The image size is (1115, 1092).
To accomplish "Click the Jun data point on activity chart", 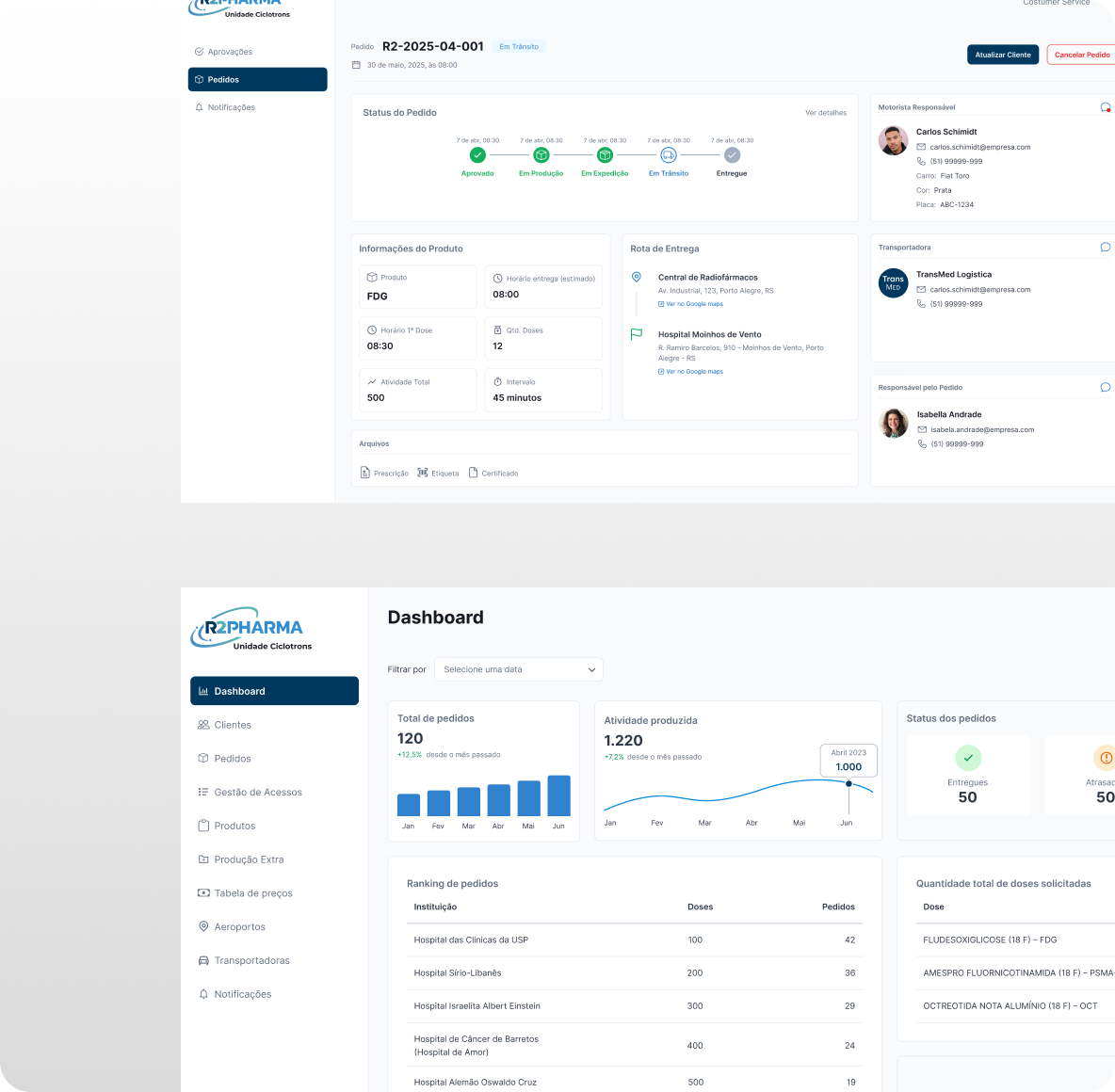I will [x=848, y=783].
